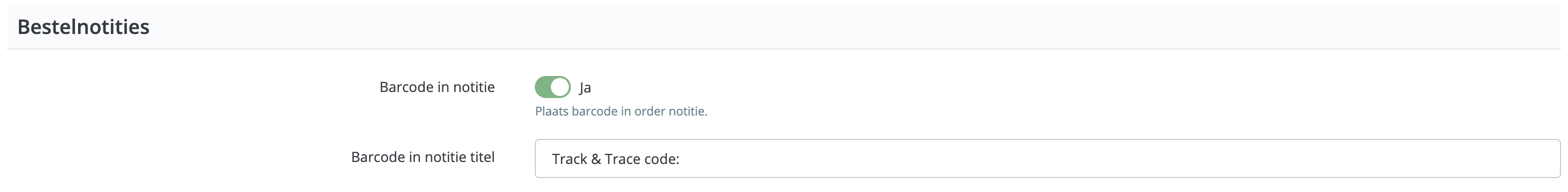The image size is (1568, 192).
Task: Click the word Plaats in the help text
Action: tap(552, 111)
